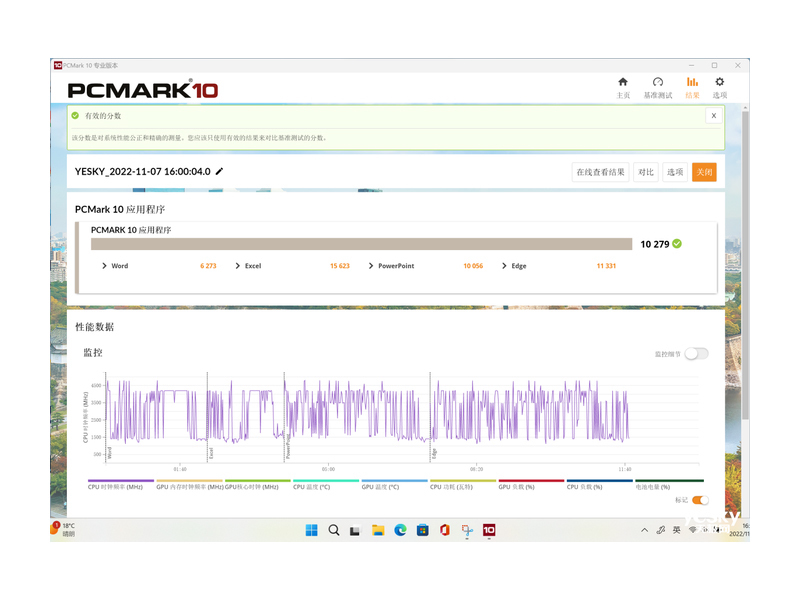
Task: Click result name YESKY_2022-11-07 16:00:04.0
Action: pyautogui.click(x=142, y=171)
